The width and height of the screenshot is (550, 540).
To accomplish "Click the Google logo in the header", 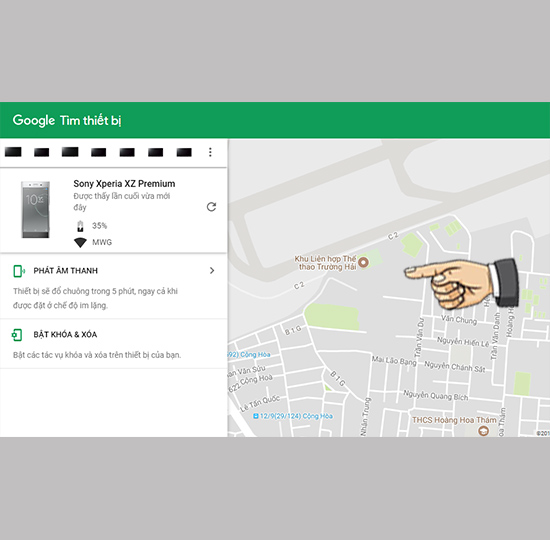I will pos(34,120).
